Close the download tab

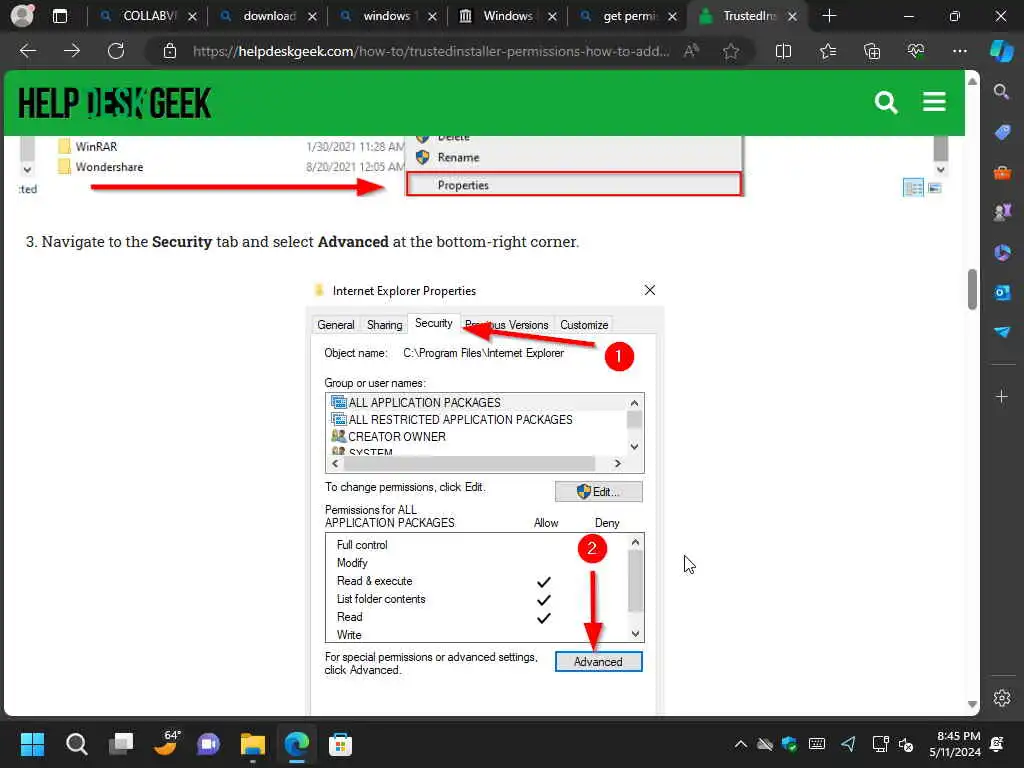pyautogui.click(x=312, y=17)
